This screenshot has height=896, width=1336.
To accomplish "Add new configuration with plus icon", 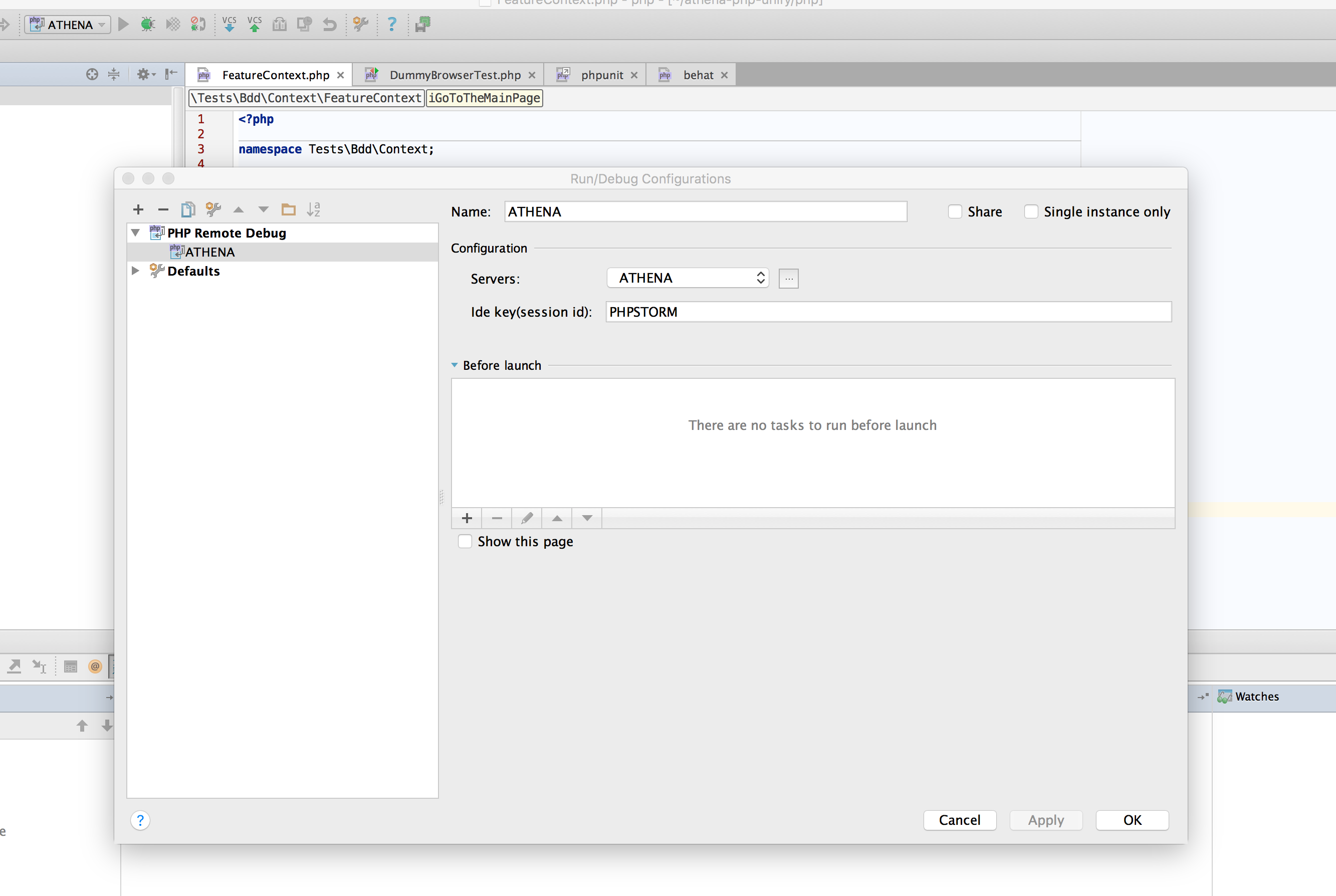I will point(138,209).
